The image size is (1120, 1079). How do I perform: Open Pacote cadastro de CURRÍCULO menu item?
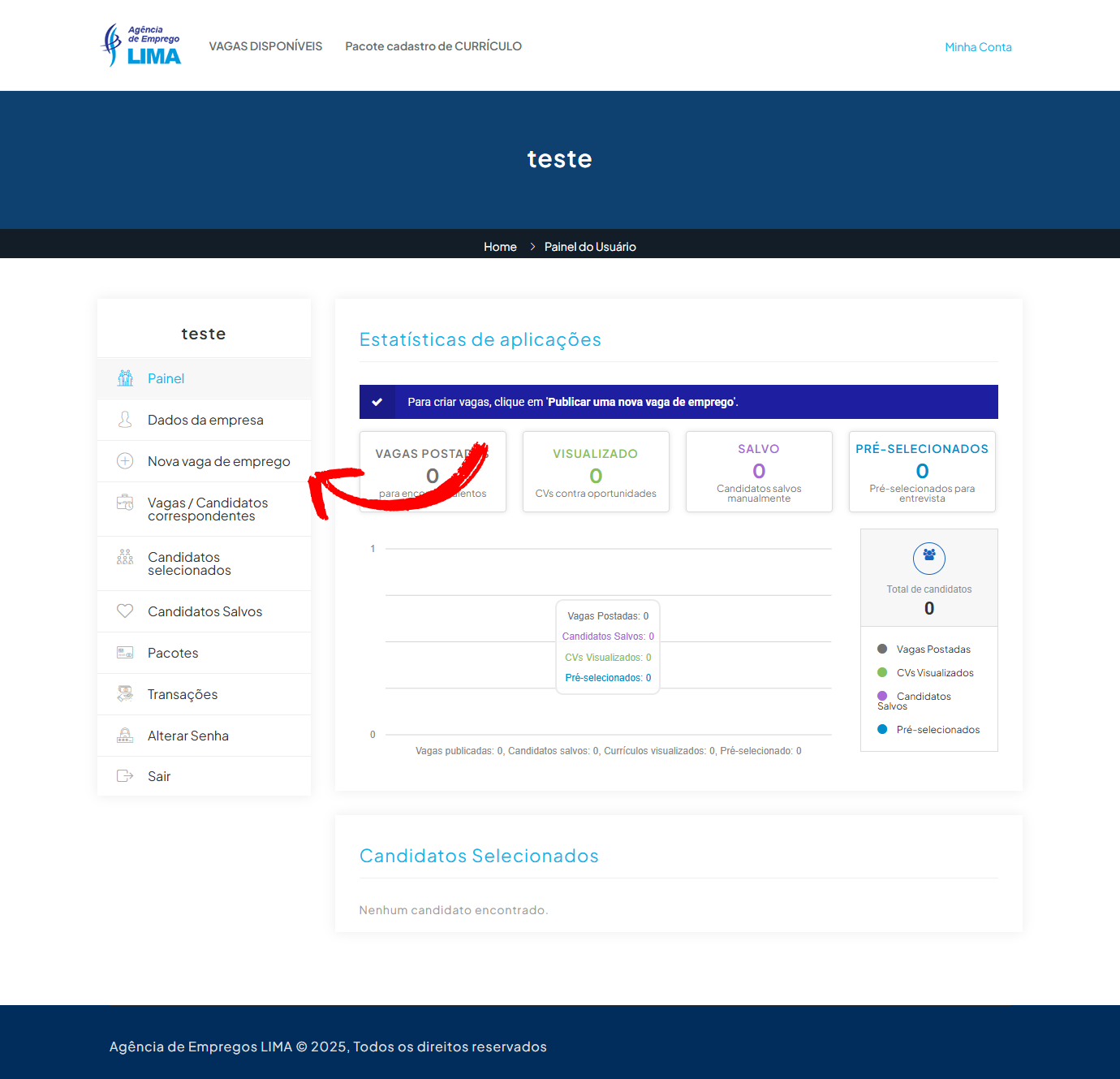(433, 46)
